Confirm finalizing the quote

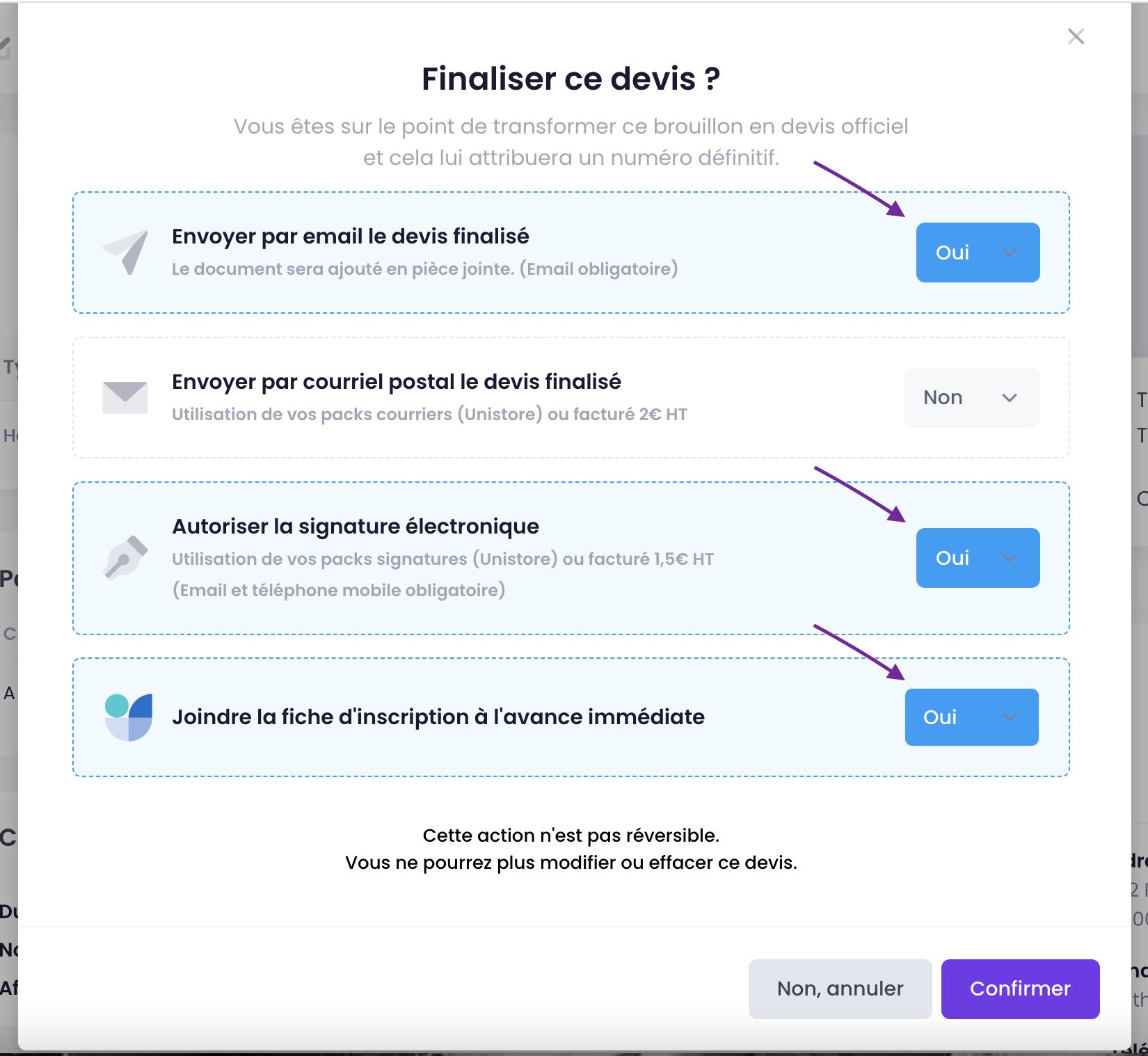(x=1020, y=989)
